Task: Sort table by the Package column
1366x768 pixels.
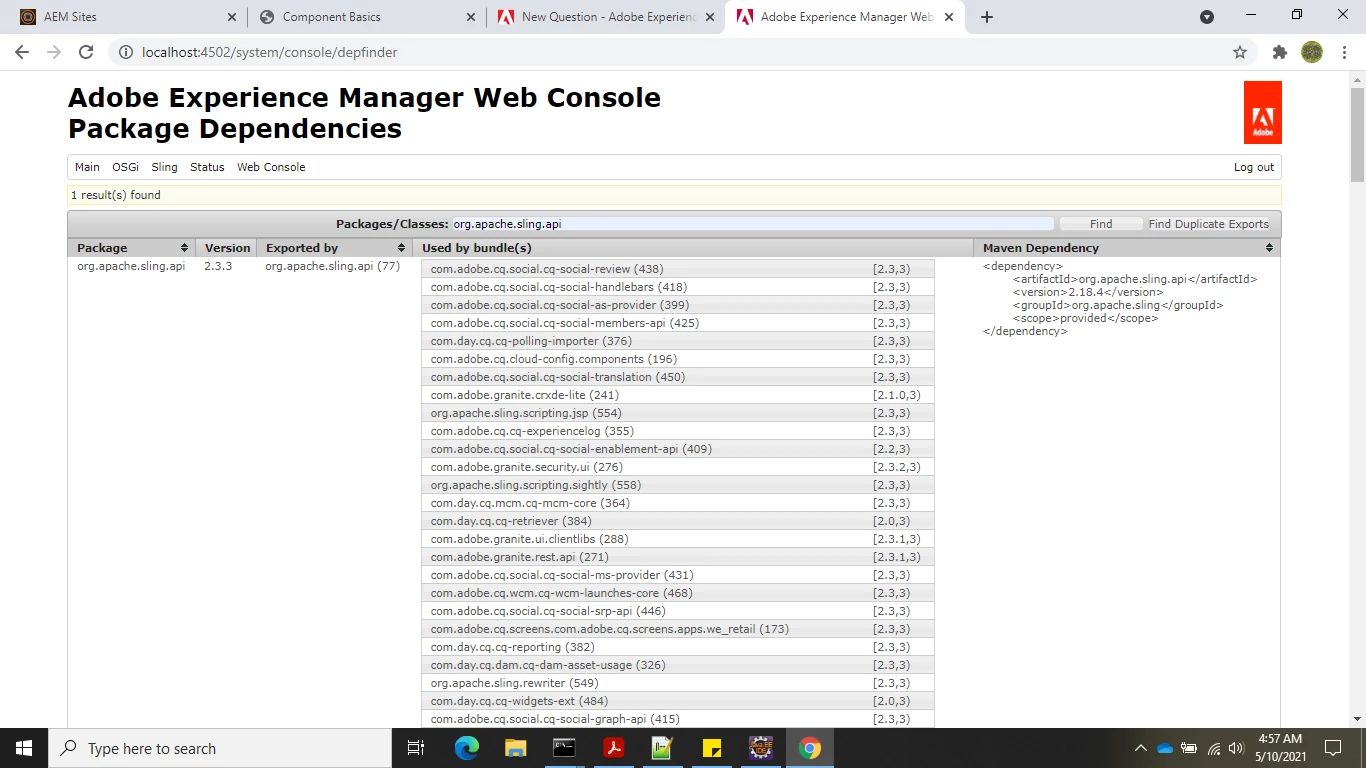Action: [x=132, y=248]
